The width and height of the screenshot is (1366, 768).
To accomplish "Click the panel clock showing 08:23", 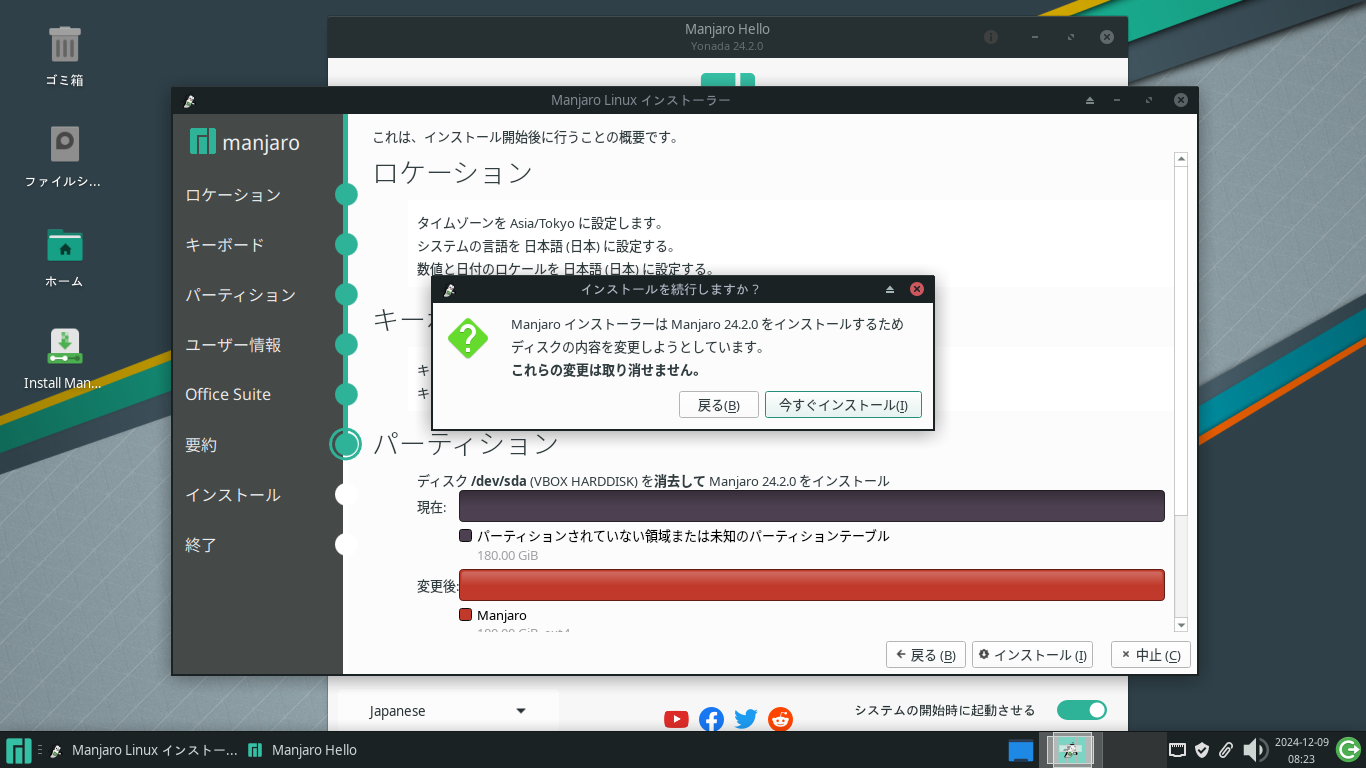I will [x=1301, y=750].
